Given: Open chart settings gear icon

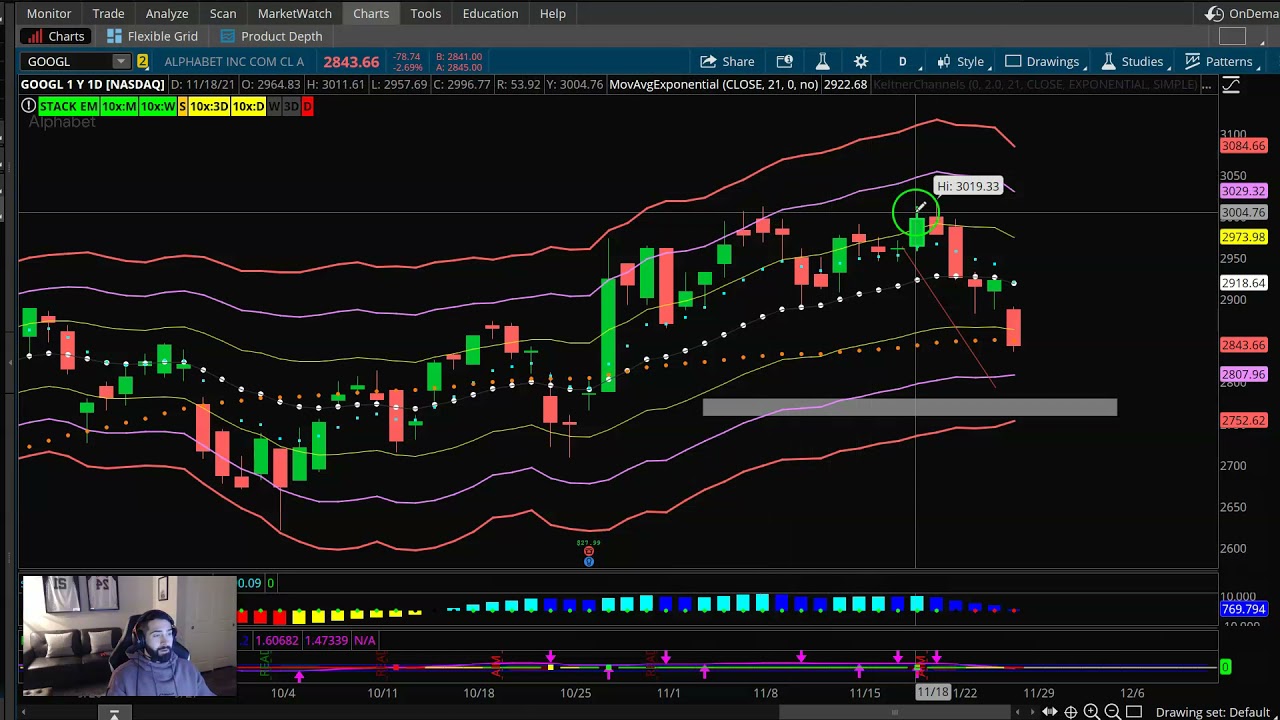Looking at the screenshot, I should (861, 61).
